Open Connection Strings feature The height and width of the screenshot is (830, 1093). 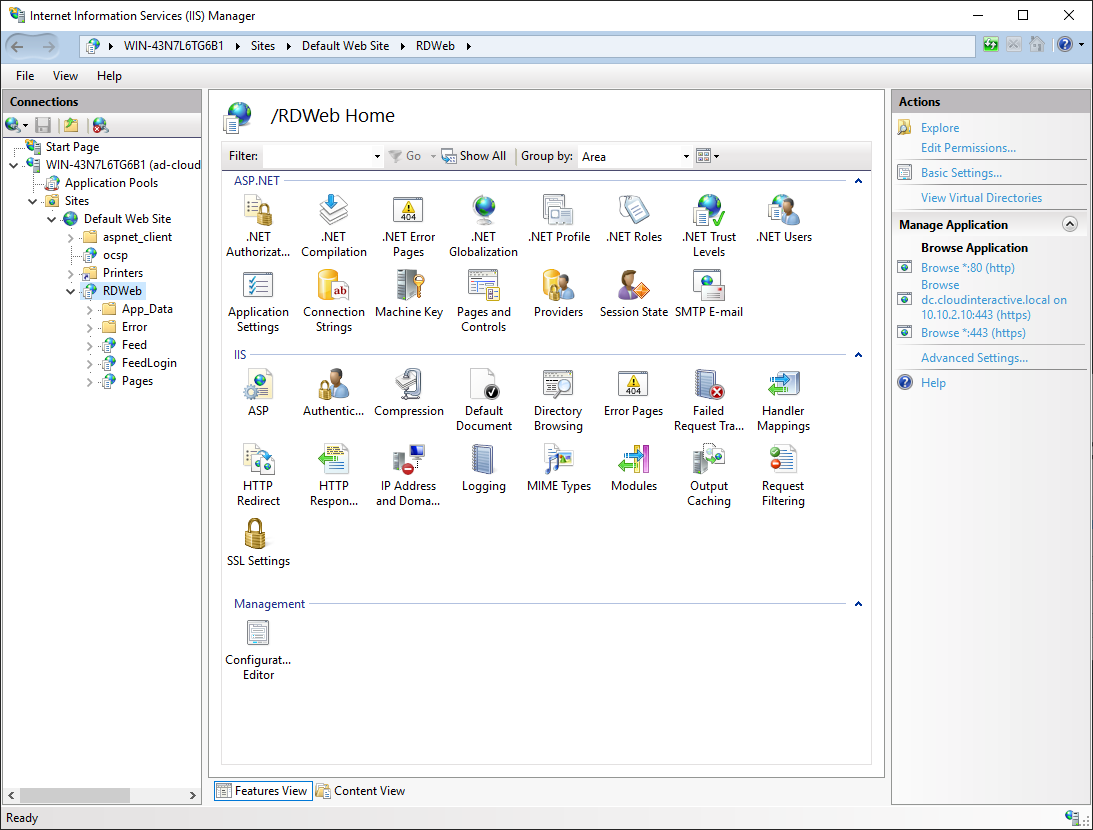coord(333,301)
